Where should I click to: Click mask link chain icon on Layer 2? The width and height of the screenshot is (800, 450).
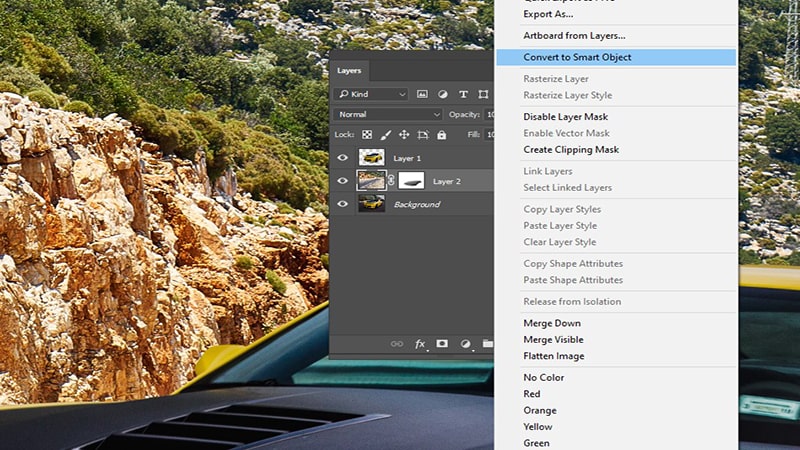point(391,181)
